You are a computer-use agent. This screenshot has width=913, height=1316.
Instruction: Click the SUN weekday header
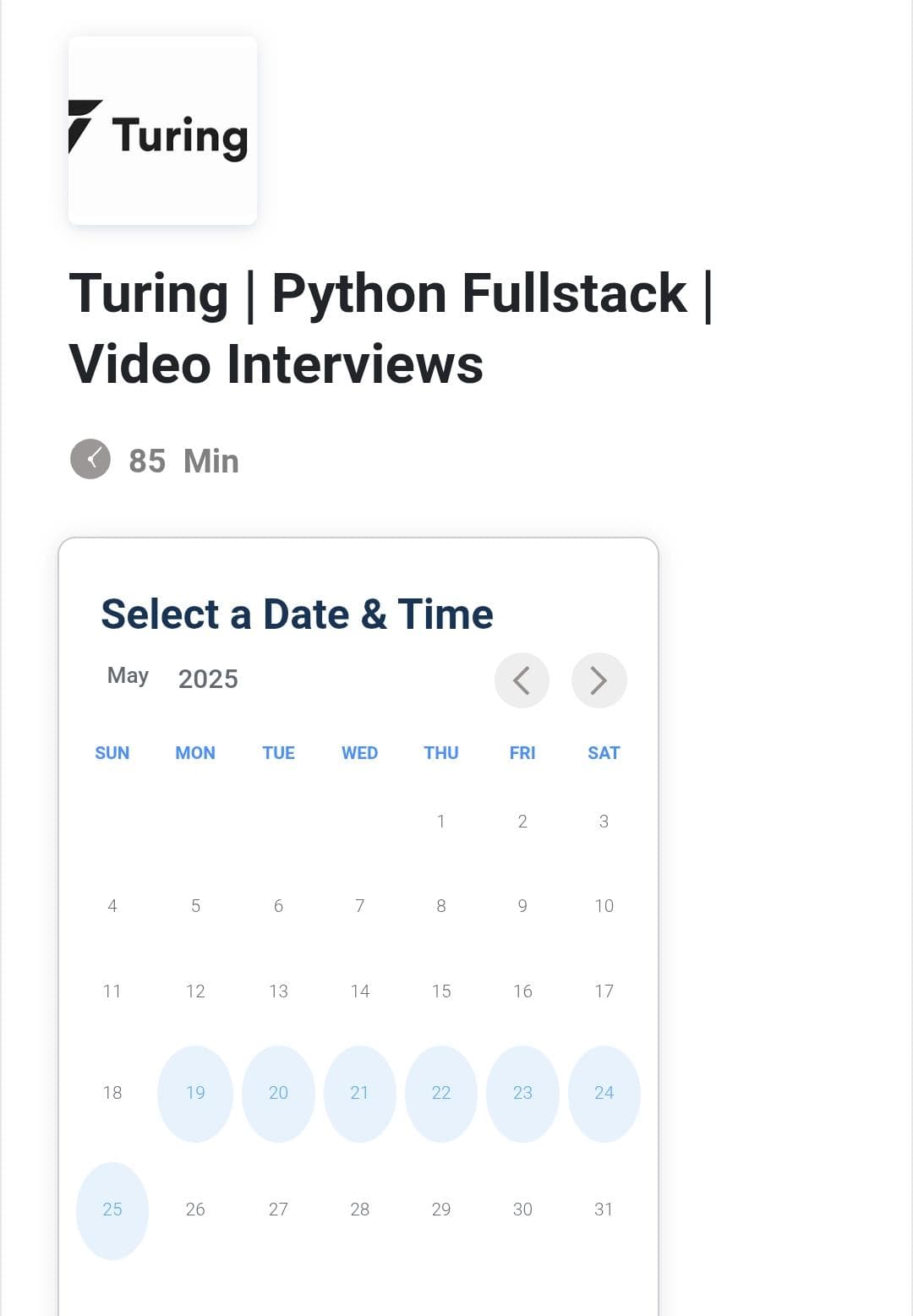(112, 753)
